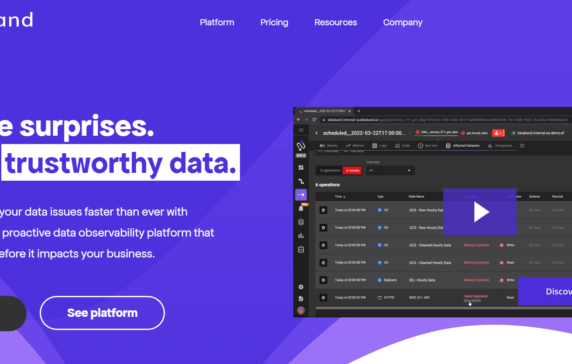Click the Databand logo at top left
Image resolution: width=572 pixels, height=364 pixels.
(16, 20)
